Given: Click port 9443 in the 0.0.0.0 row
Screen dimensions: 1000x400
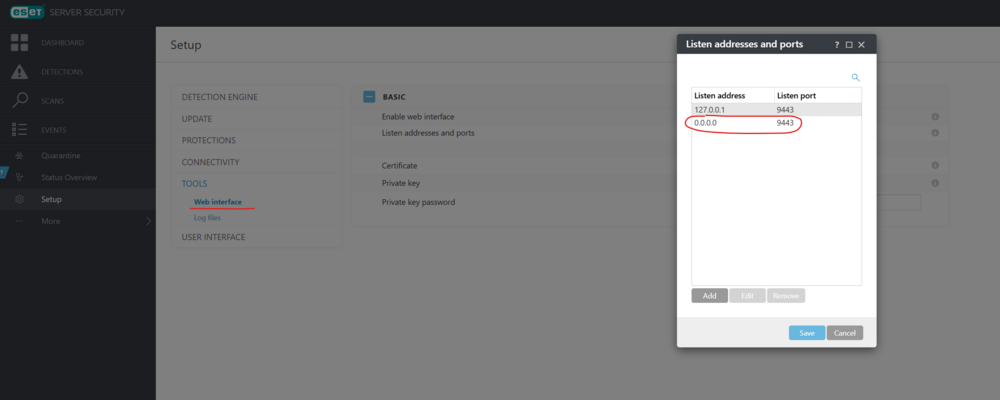Looking at the screenshot, I should tap(785, 123).
